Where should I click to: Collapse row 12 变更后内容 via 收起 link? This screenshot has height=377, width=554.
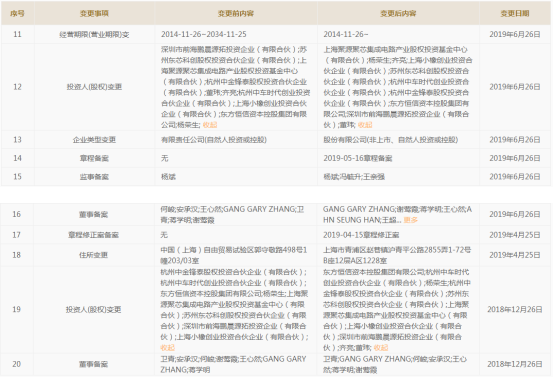365,125
